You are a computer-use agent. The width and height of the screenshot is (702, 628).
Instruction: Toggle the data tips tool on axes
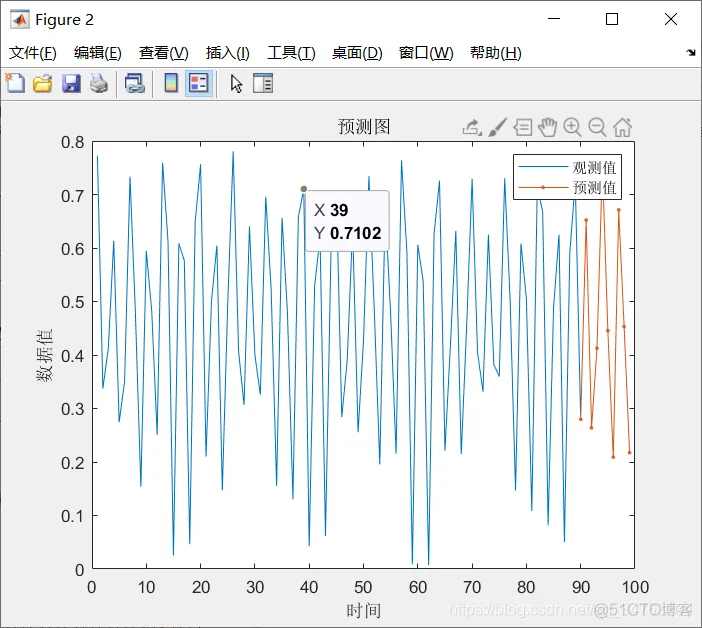522,127
